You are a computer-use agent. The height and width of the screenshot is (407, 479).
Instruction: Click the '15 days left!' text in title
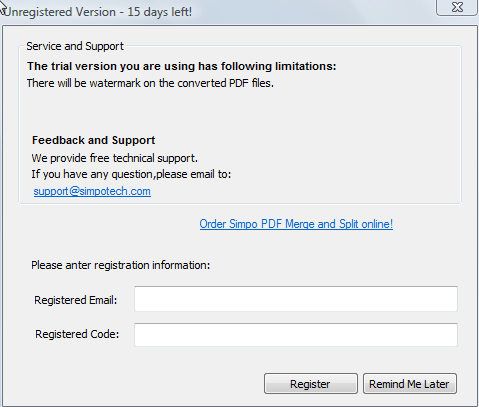click(x=160, y=12)
